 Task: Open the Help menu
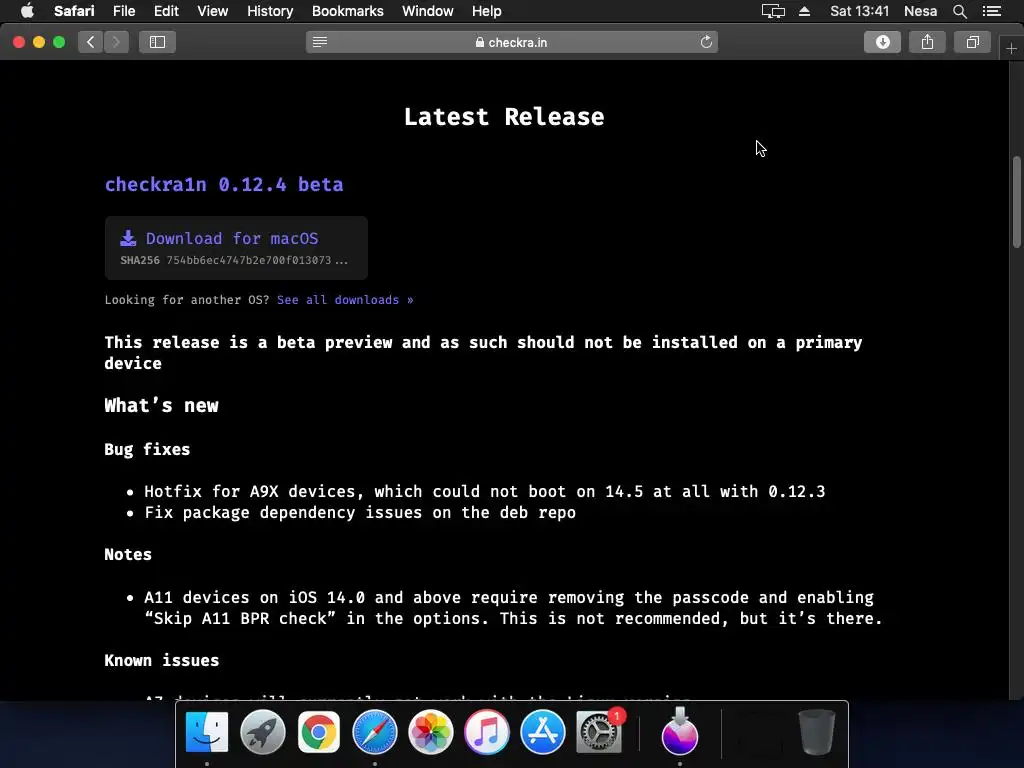point(487,11)
